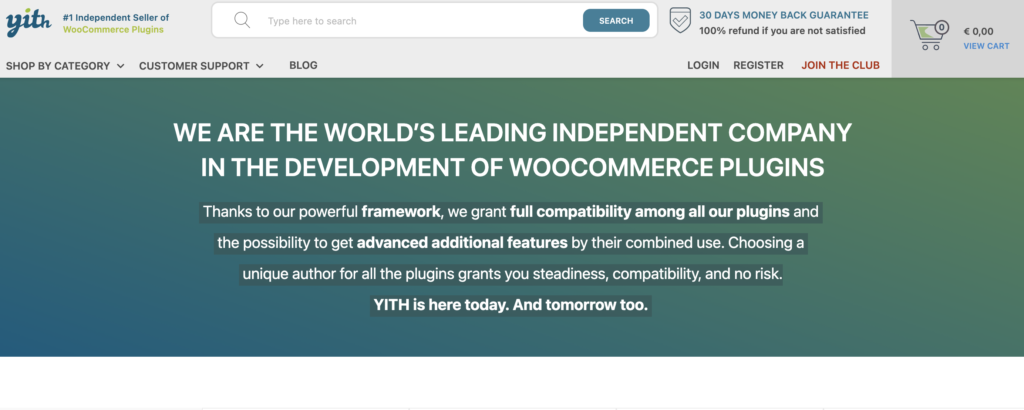Screen dimensions: 1024x410
Task: Click the REGISTER link
Action: pos(758,65)
